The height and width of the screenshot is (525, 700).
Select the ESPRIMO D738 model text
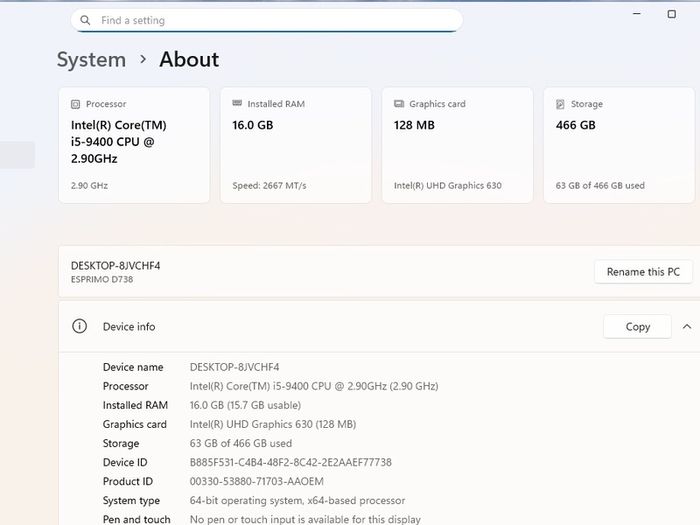(102, 279)
